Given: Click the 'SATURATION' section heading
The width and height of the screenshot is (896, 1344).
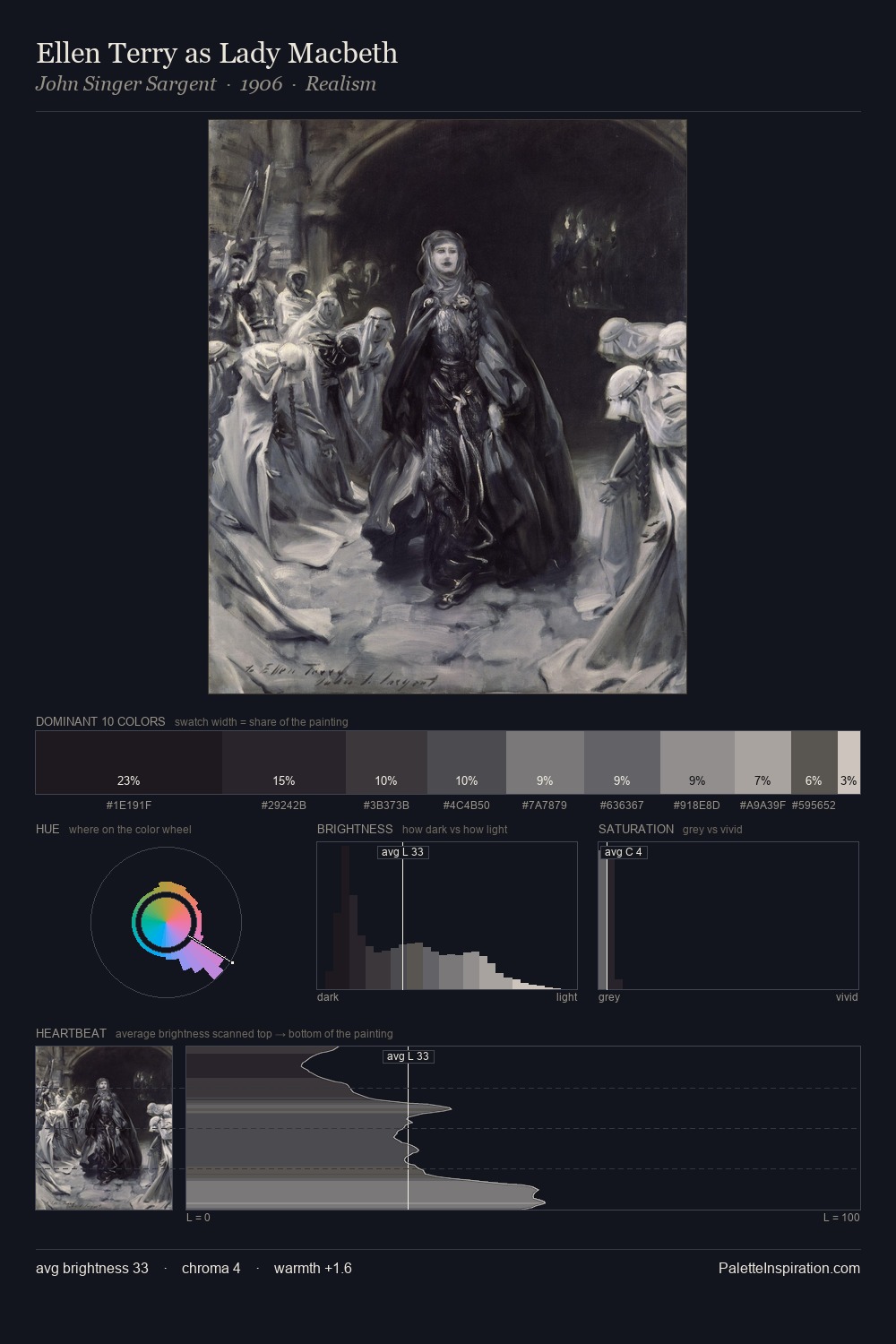Looking at the screenshot, I should pos(636,829).
